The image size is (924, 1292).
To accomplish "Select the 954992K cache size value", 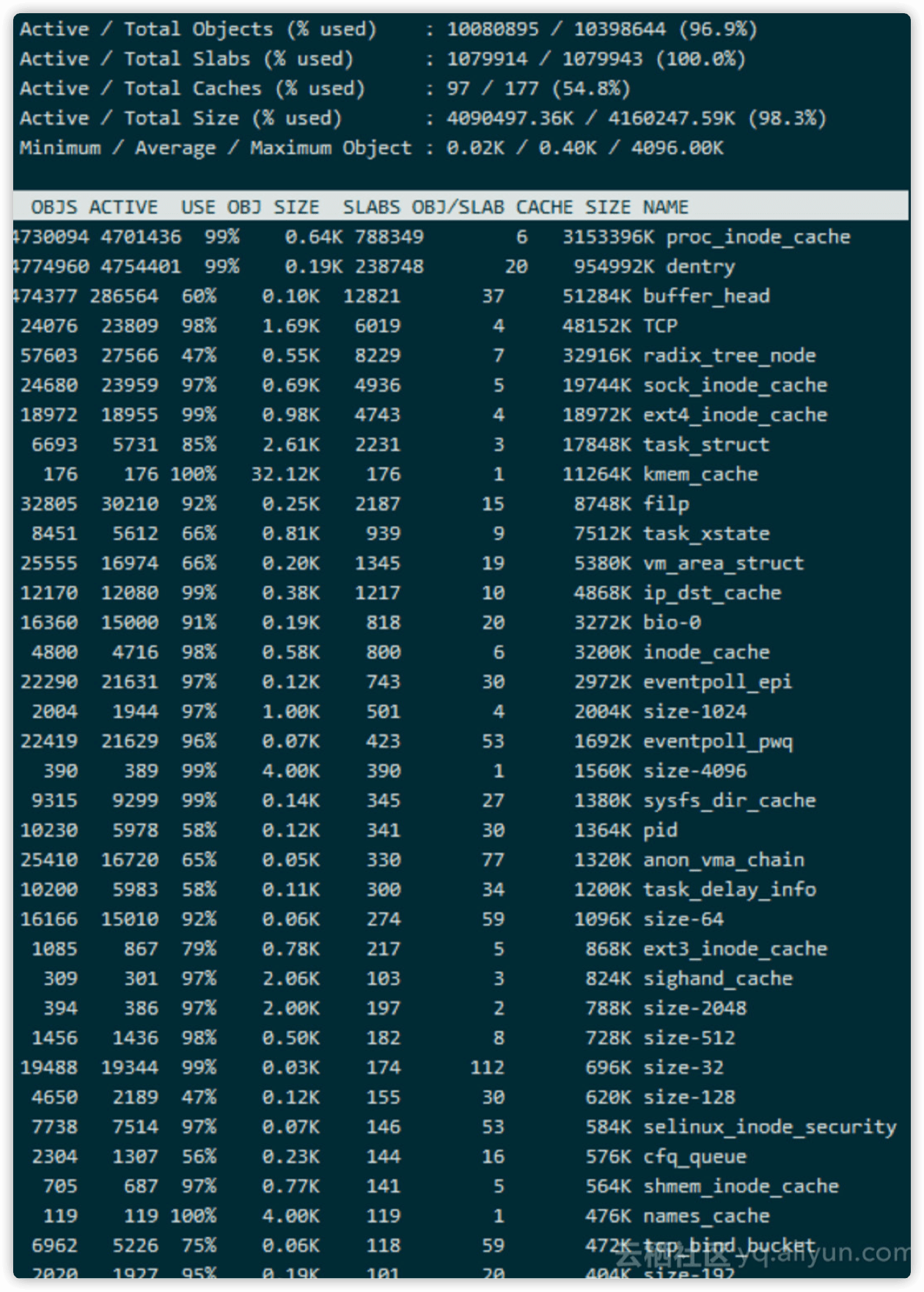I will 614,267.
